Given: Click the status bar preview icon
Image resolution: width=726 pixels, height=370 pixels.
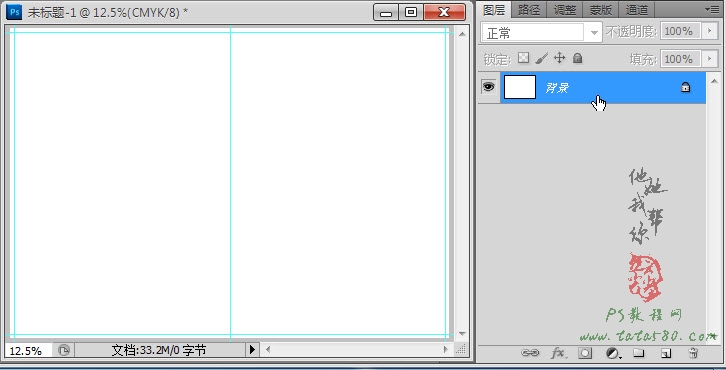Looking at the screenshot, I should pos(64,350).
